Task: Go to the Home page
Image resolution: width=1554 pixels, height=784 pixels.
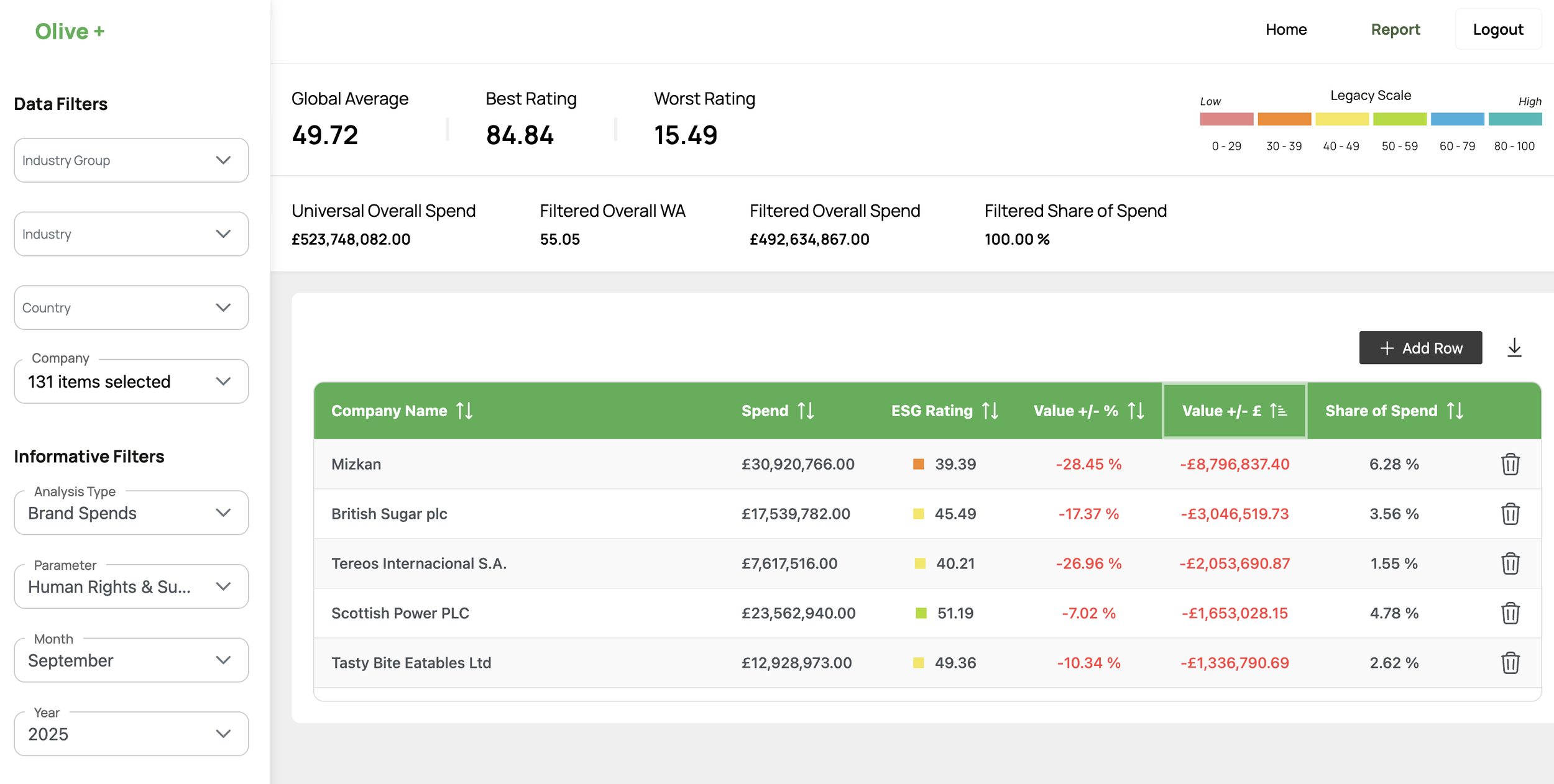Action: point(1285,30)
